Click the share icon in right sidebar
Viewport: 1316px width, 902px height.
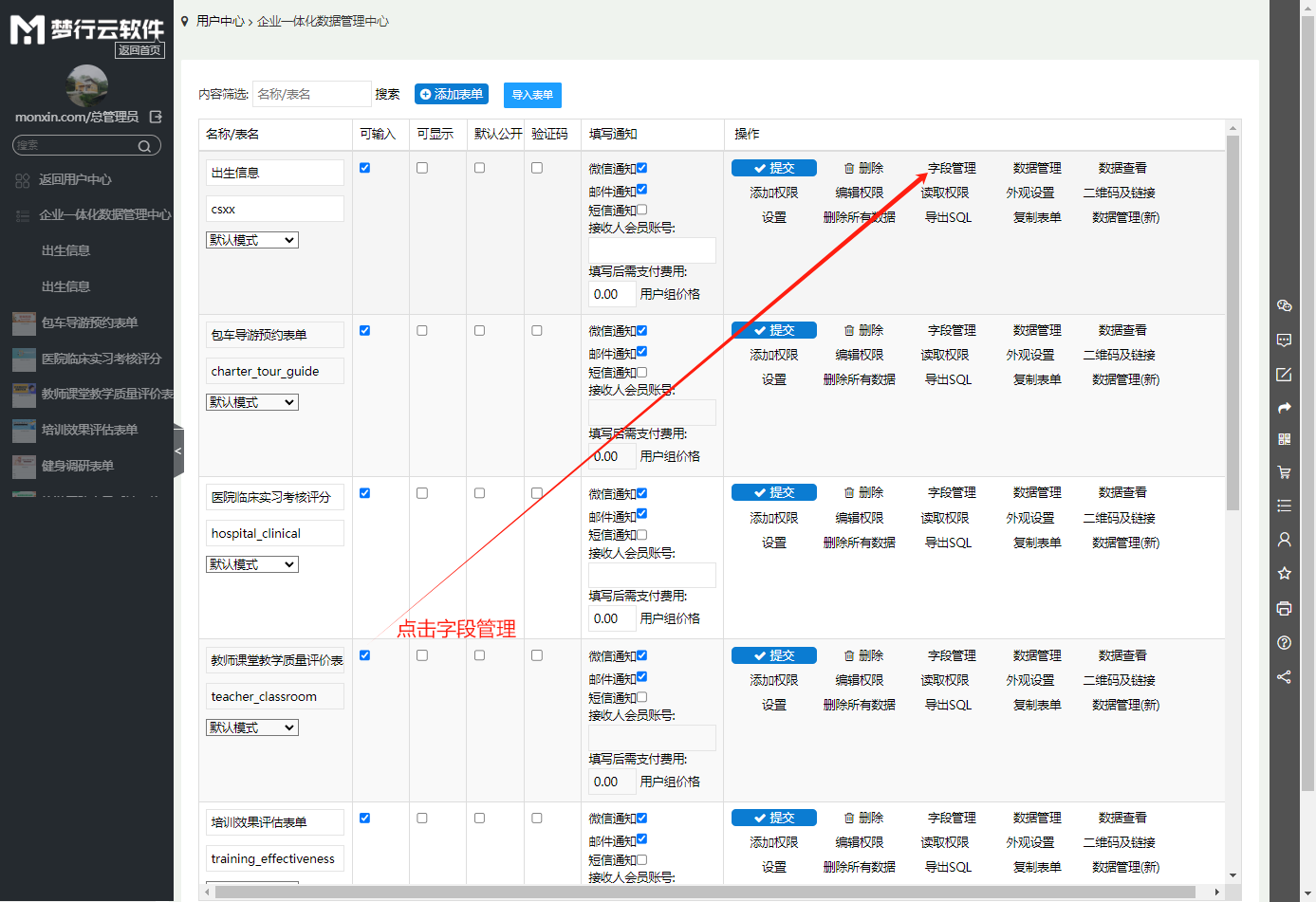pos(1284,676)
